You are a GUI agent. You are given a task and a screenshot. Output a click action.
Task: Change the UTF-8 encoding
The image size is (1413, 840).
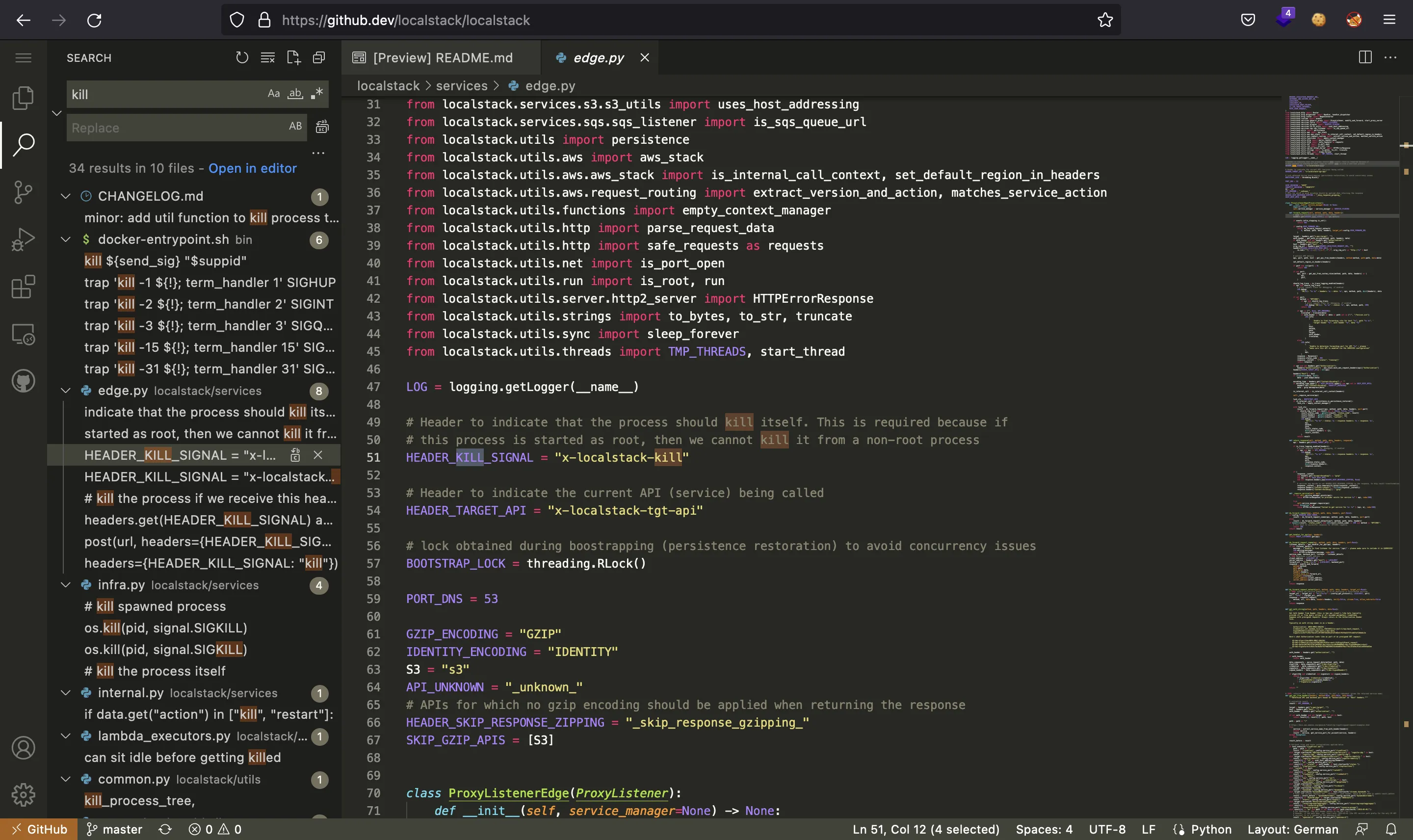(1107, 829)
